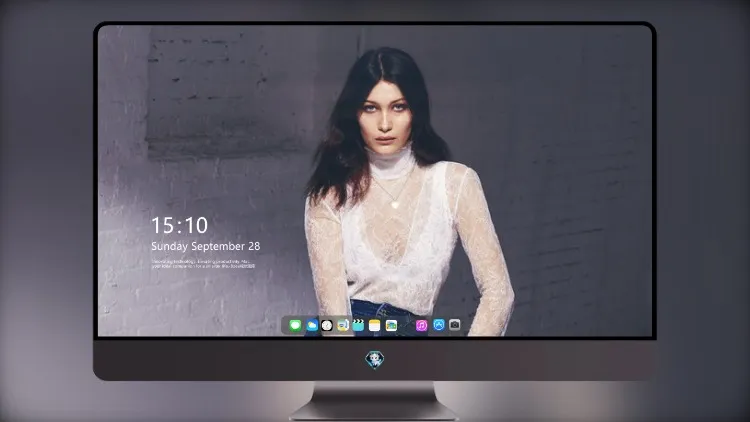This screenshot has height=422, width=750.
Task: Launch the teal clapperboard video app
Action: click(358, 325)
